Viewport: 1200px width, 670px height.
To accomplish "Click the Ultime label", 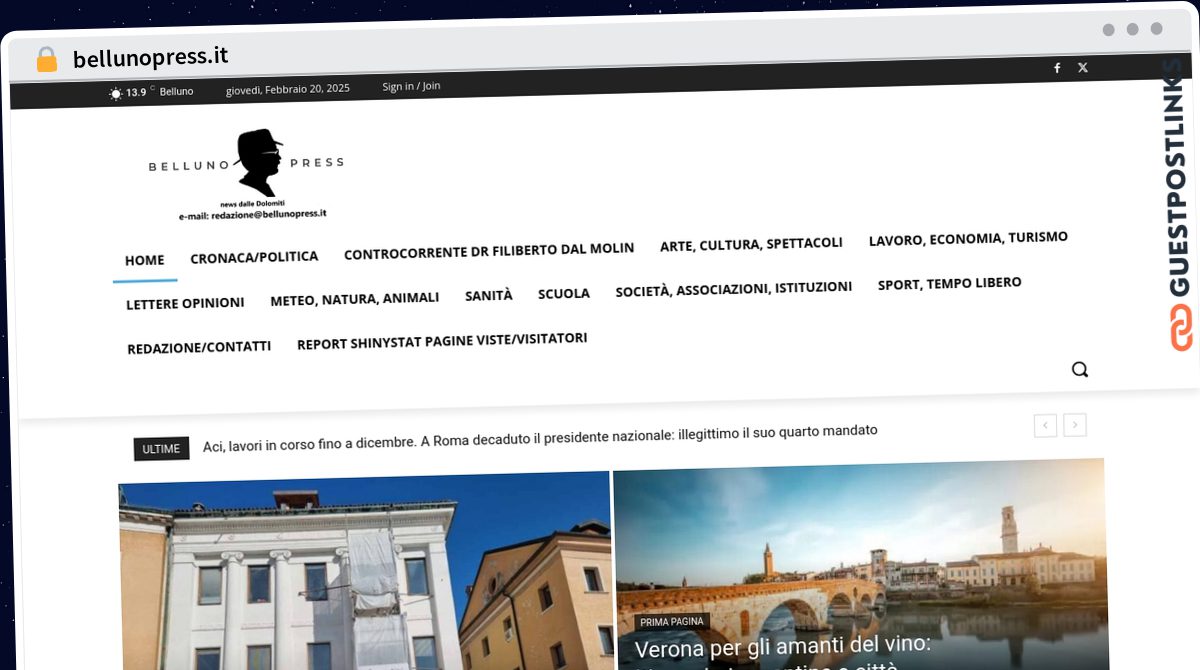I will 161,449.
